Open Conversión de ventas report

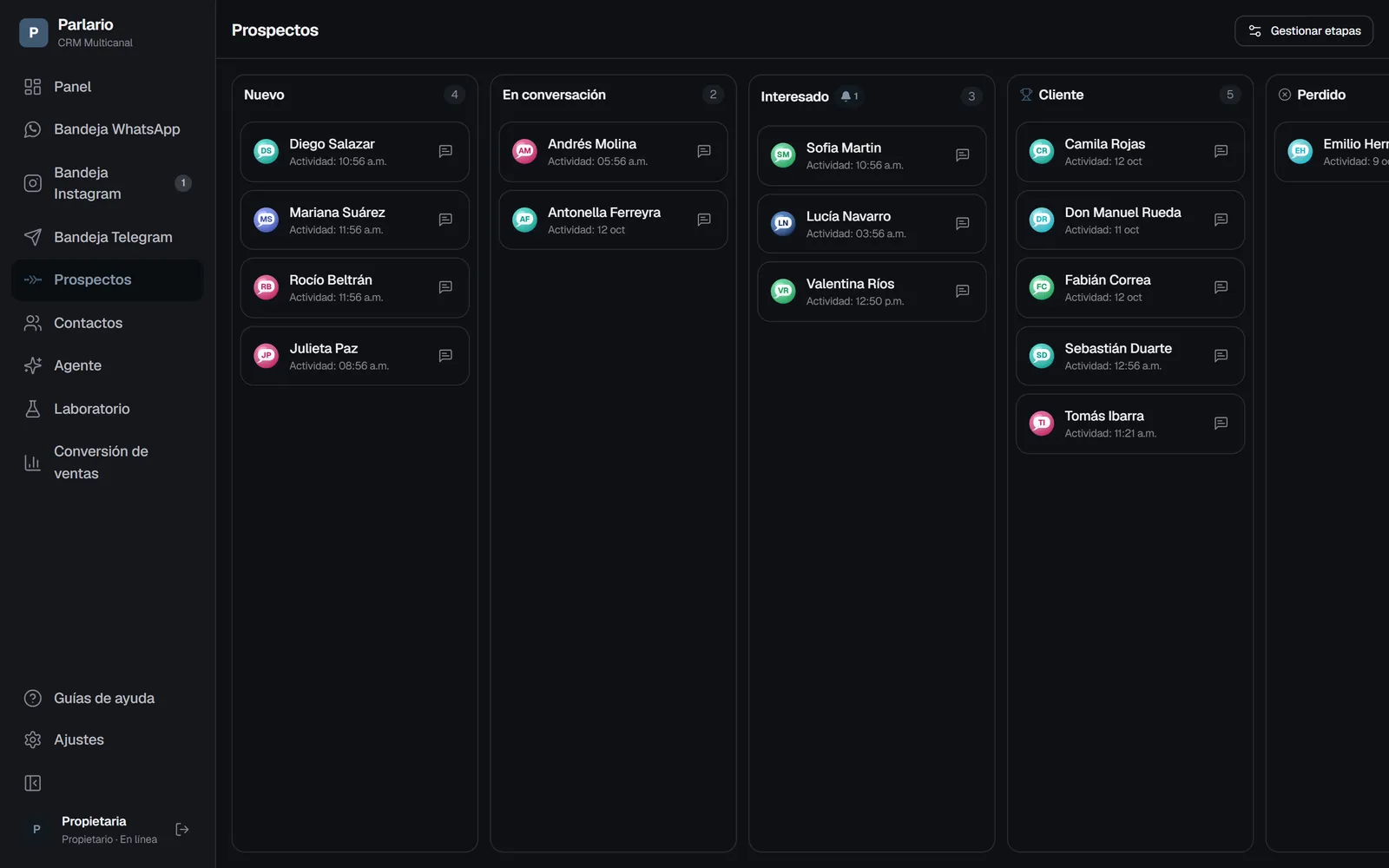point(108,463)
